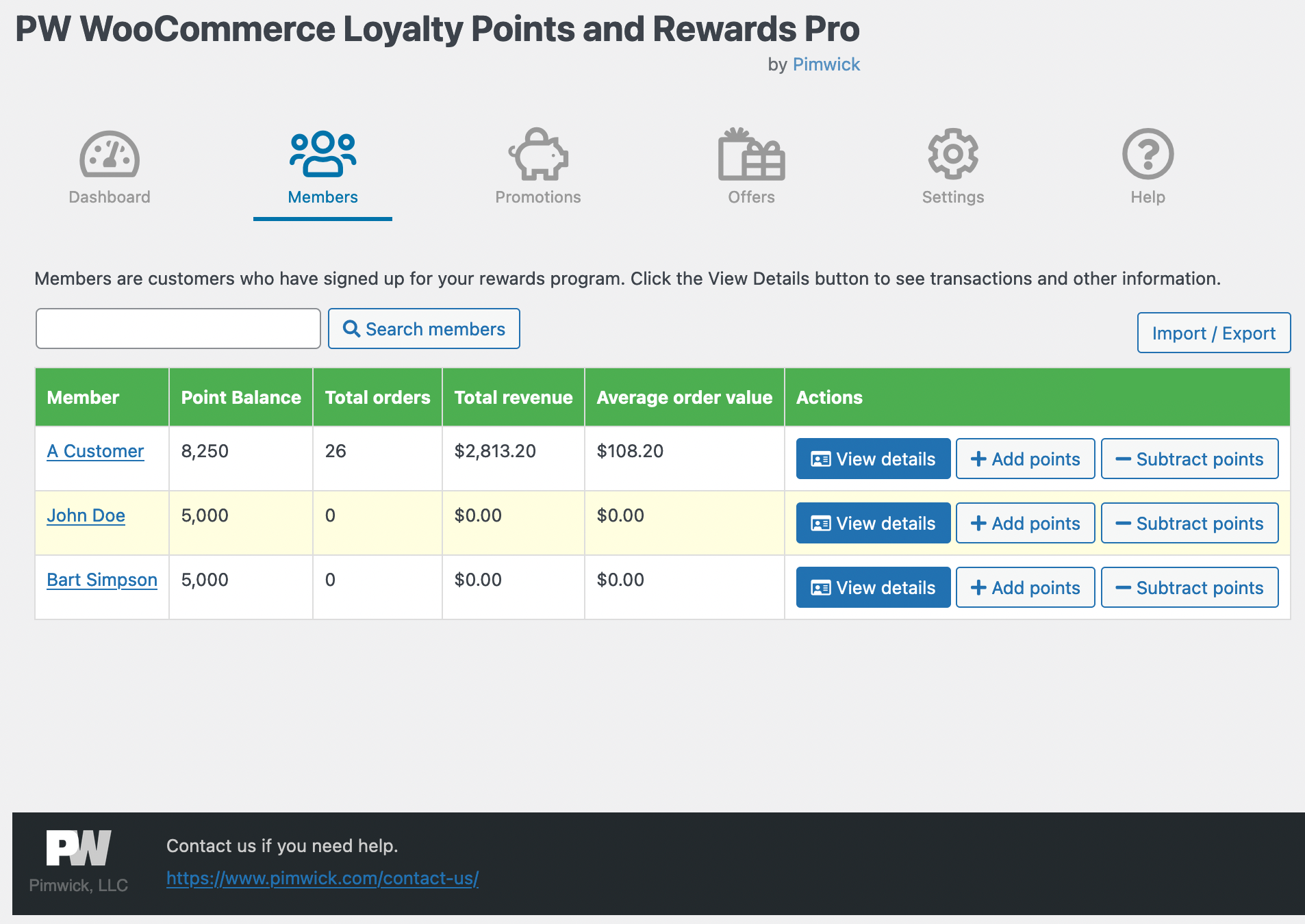The width and height of the screenshot is (1305, 924).
Task: Click the magnifying glass on Search members
Action: 352,329
